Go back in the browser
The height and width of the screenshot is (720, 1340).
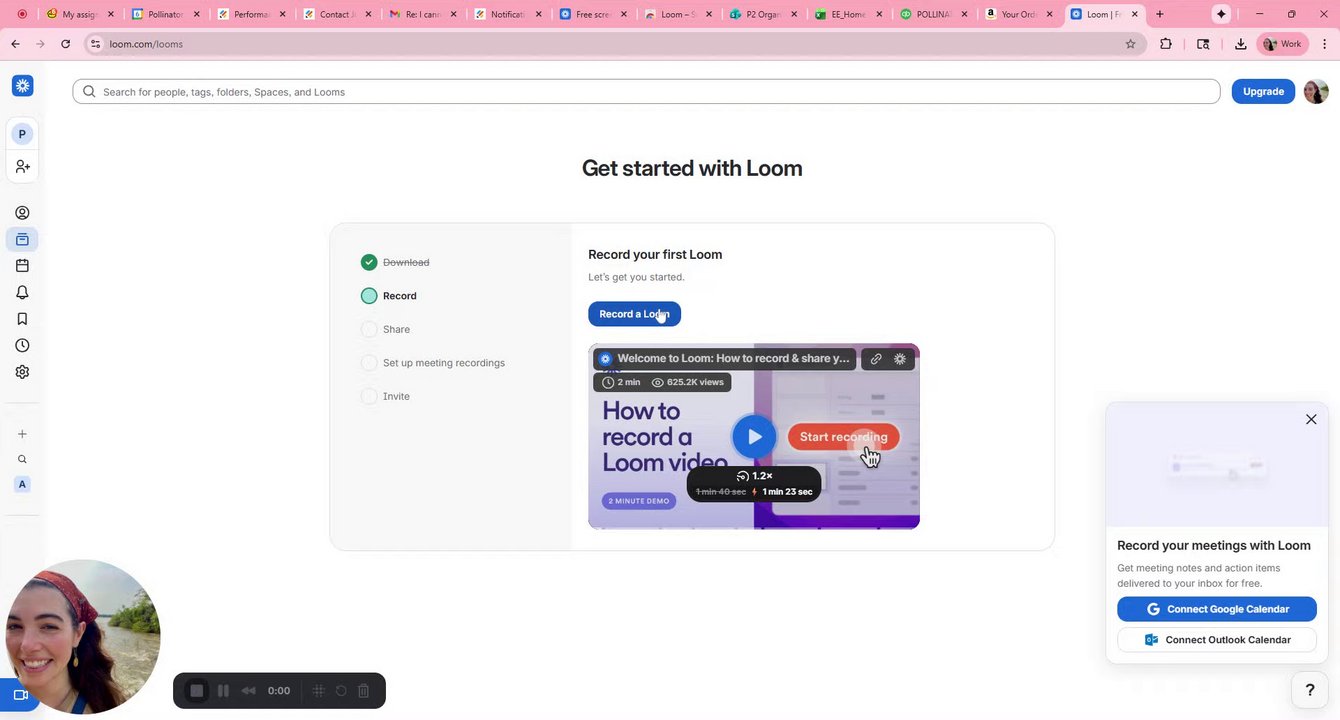(15, 44)
